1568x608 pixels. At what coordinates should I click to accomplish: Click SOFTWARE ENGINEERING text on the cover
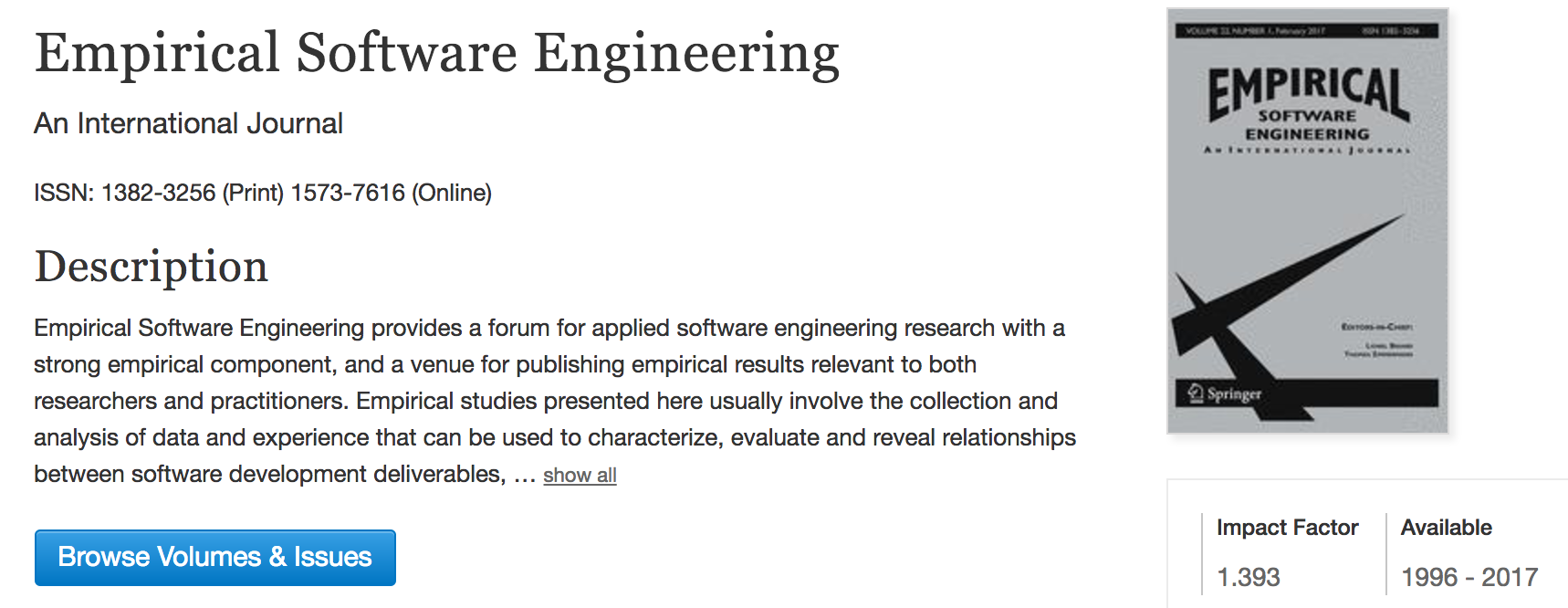pos(1307,125)
